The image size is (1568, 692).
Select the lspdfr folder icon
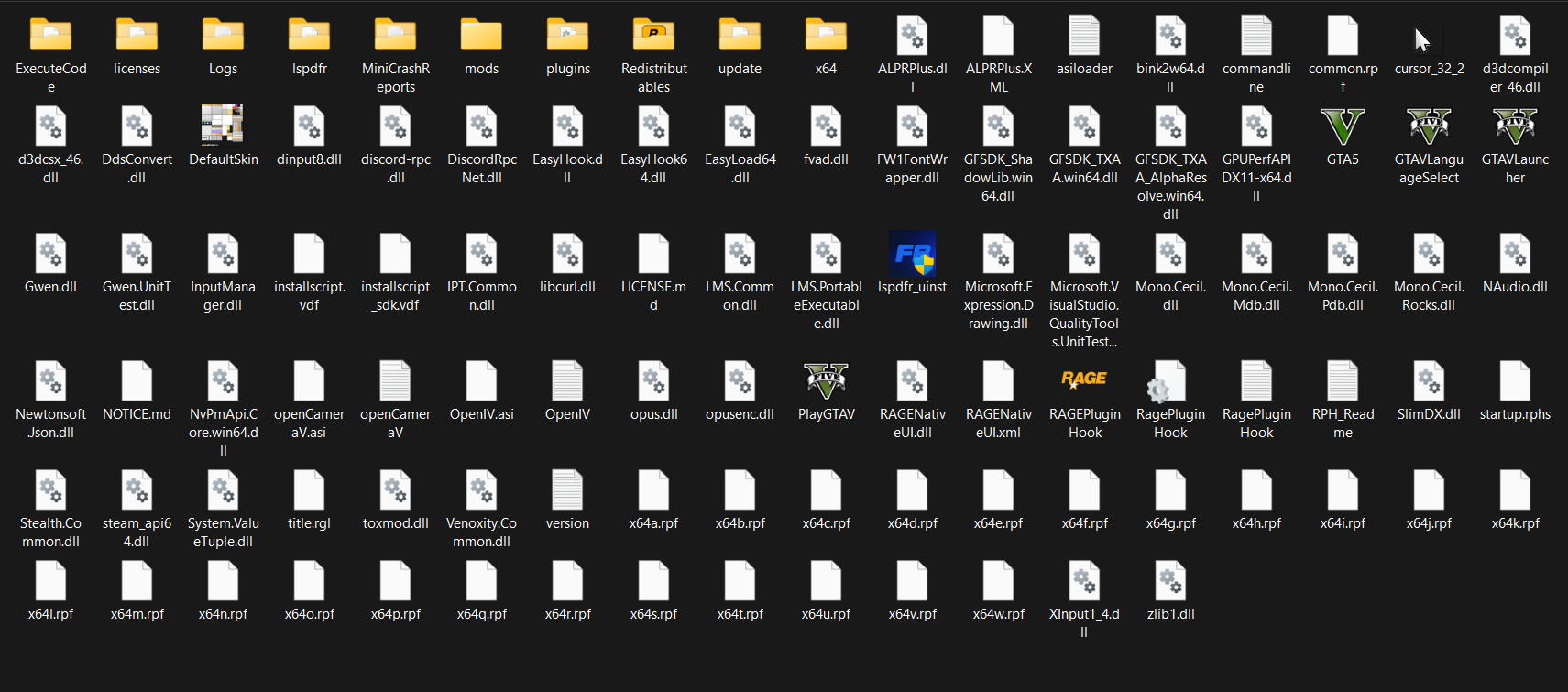pos(310,35)
